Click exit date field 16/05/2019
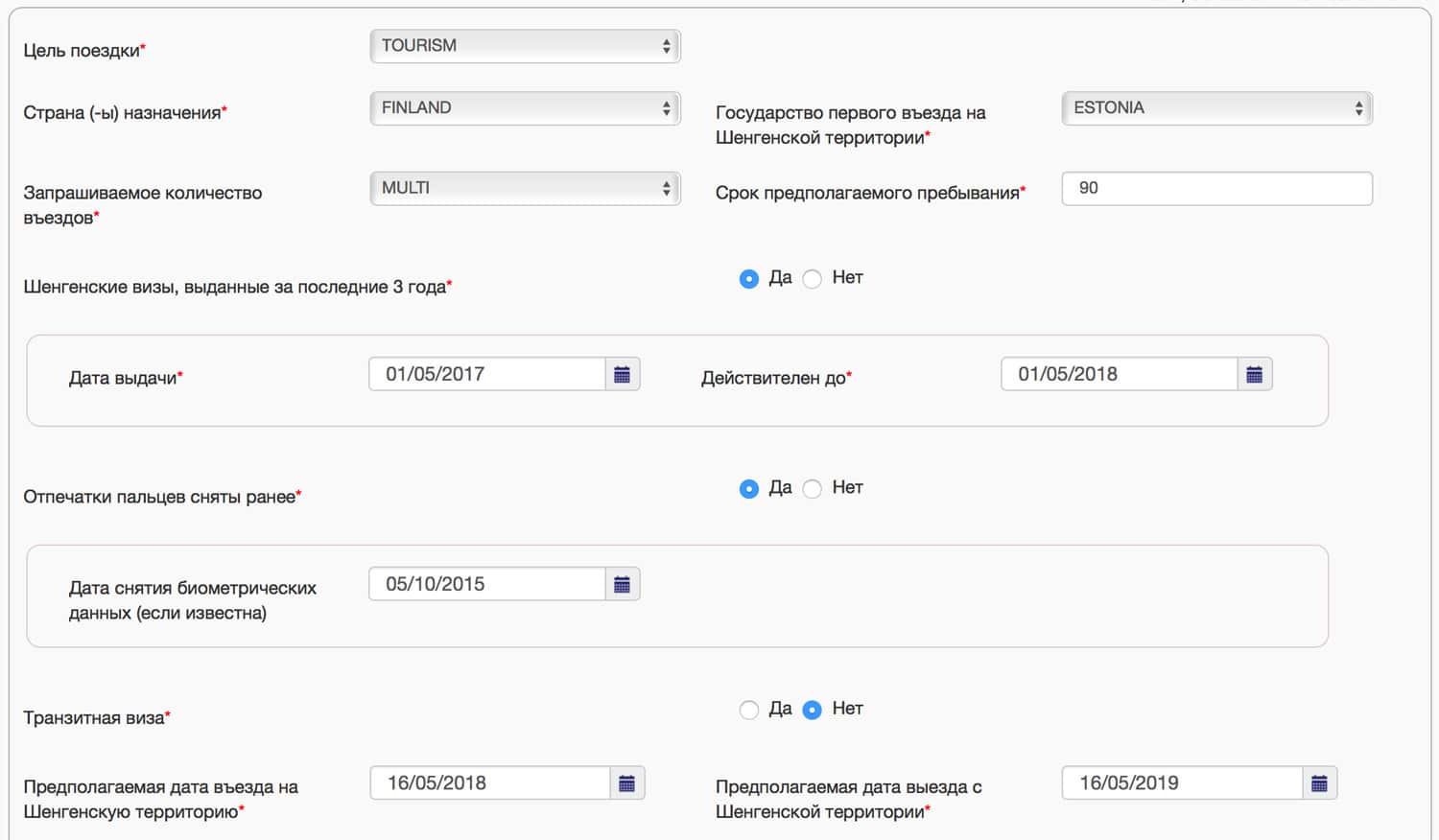 (1183, 783)
